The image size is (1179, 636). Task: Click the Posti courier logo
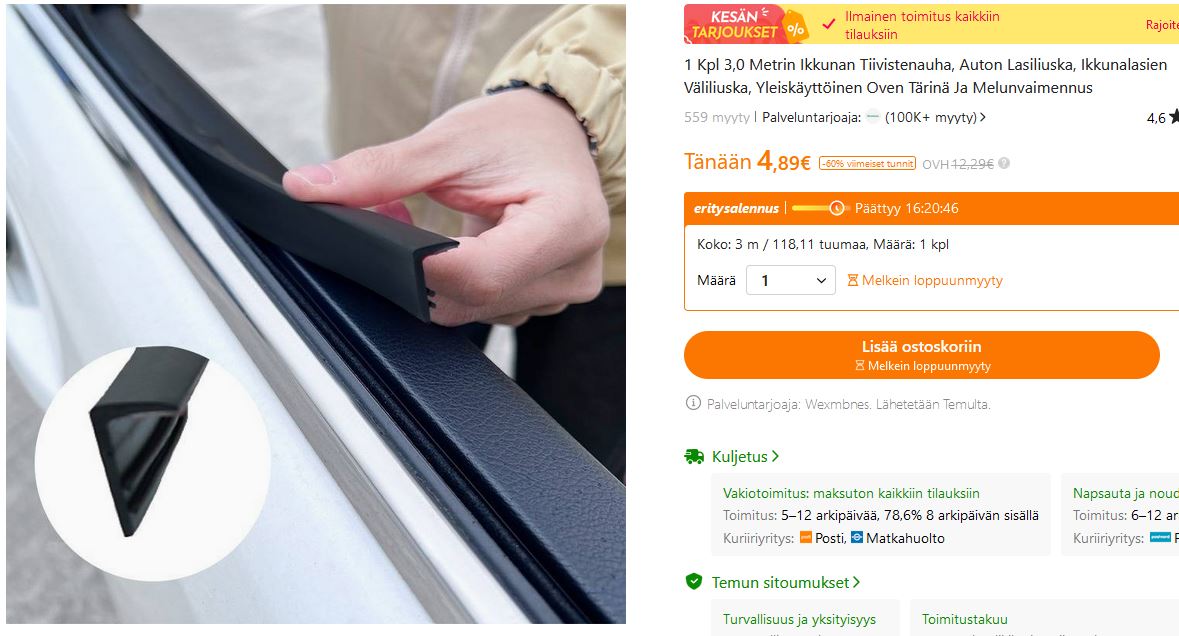[x=805, y=537]
